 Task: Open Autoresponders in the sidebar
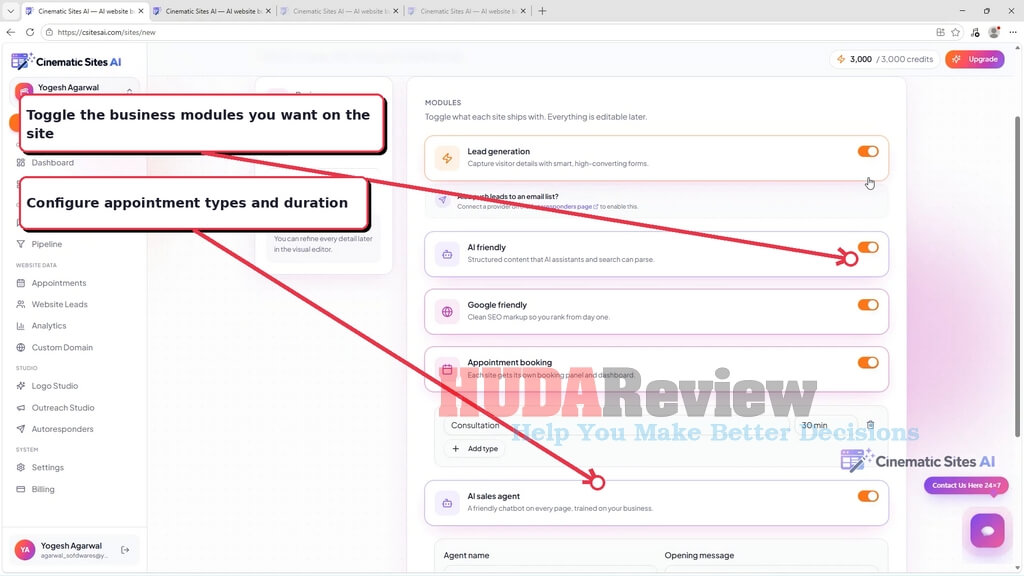(x=62, y=429)
